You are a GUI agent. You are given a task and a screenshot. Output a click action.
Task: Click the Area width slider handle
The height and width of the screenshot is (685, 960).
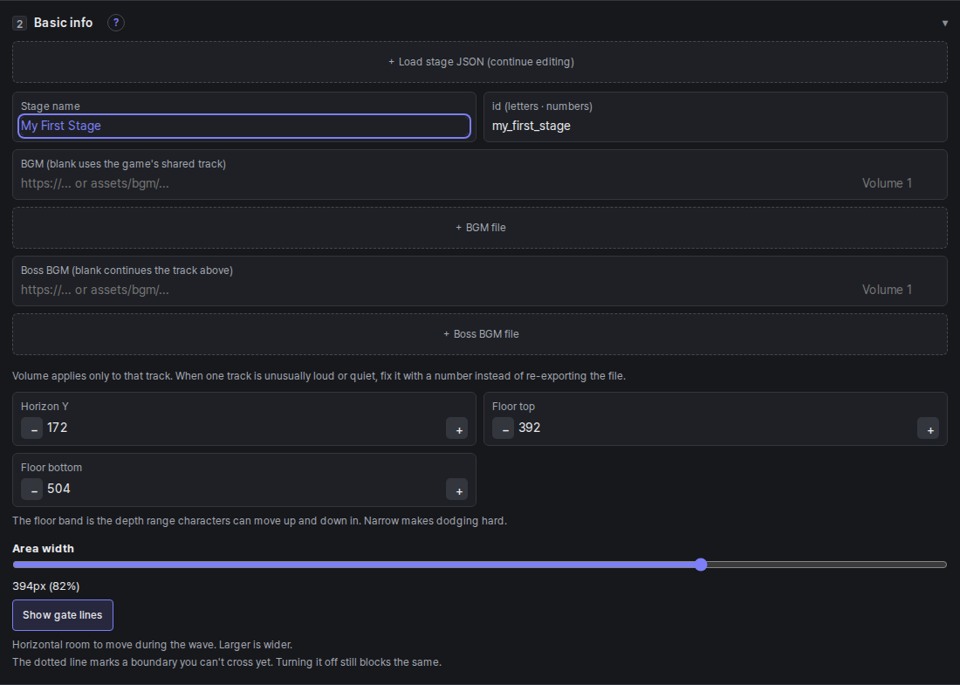click(x=701, y=564)
